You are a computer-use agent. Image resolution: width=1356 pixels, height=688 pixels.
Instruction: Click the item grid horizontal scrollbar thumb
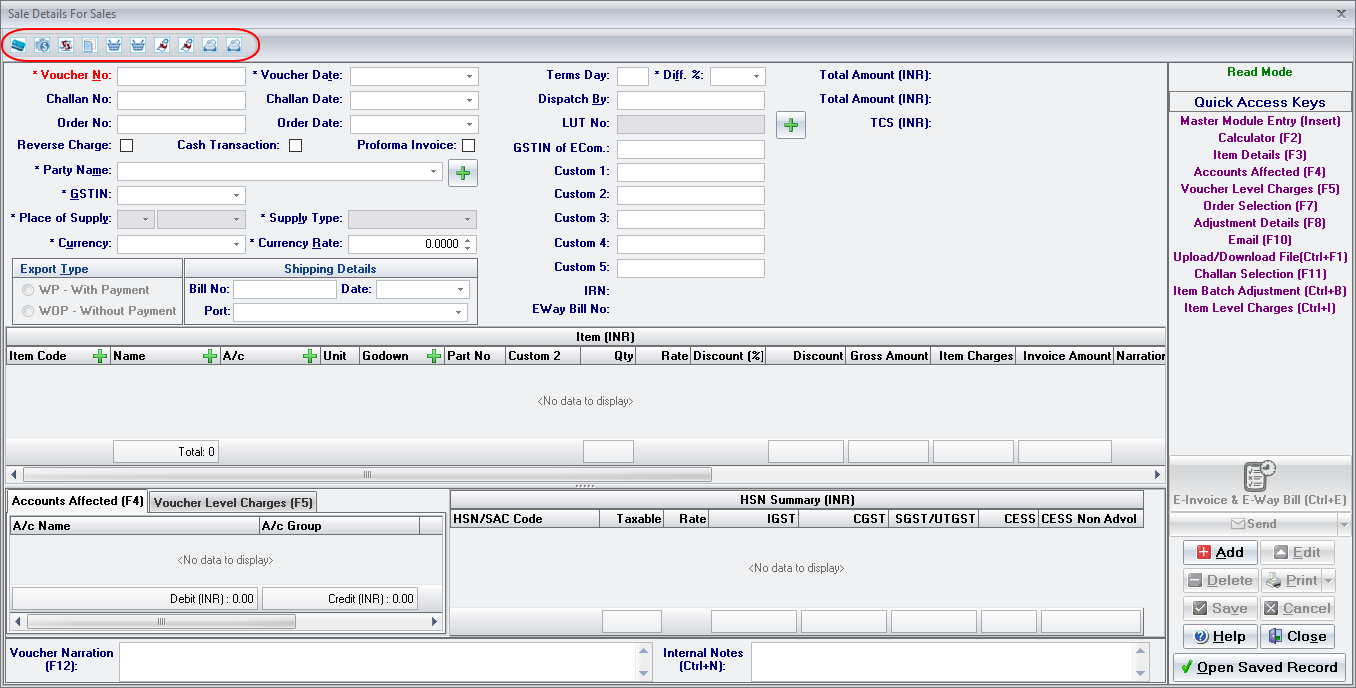367,474
